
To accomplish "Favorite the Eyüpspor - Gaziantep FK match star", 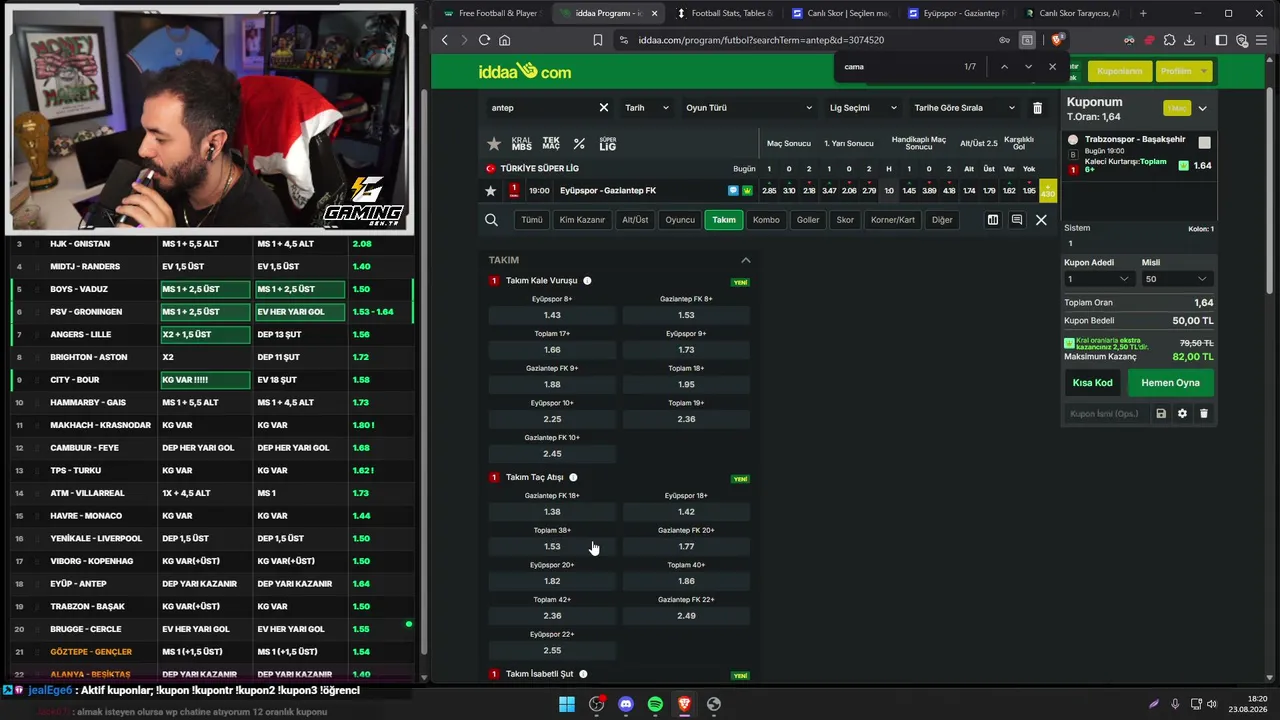I will 490,191.
